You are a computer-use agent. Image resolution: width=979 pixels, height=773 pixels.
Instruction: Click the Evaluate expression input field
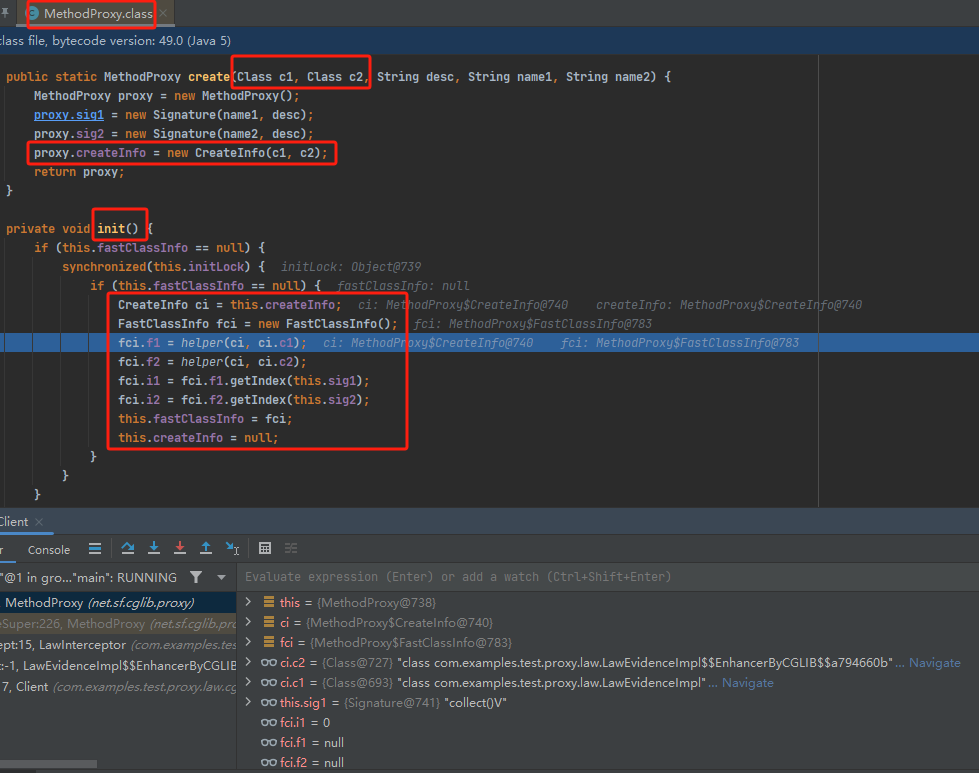[607, 577]
